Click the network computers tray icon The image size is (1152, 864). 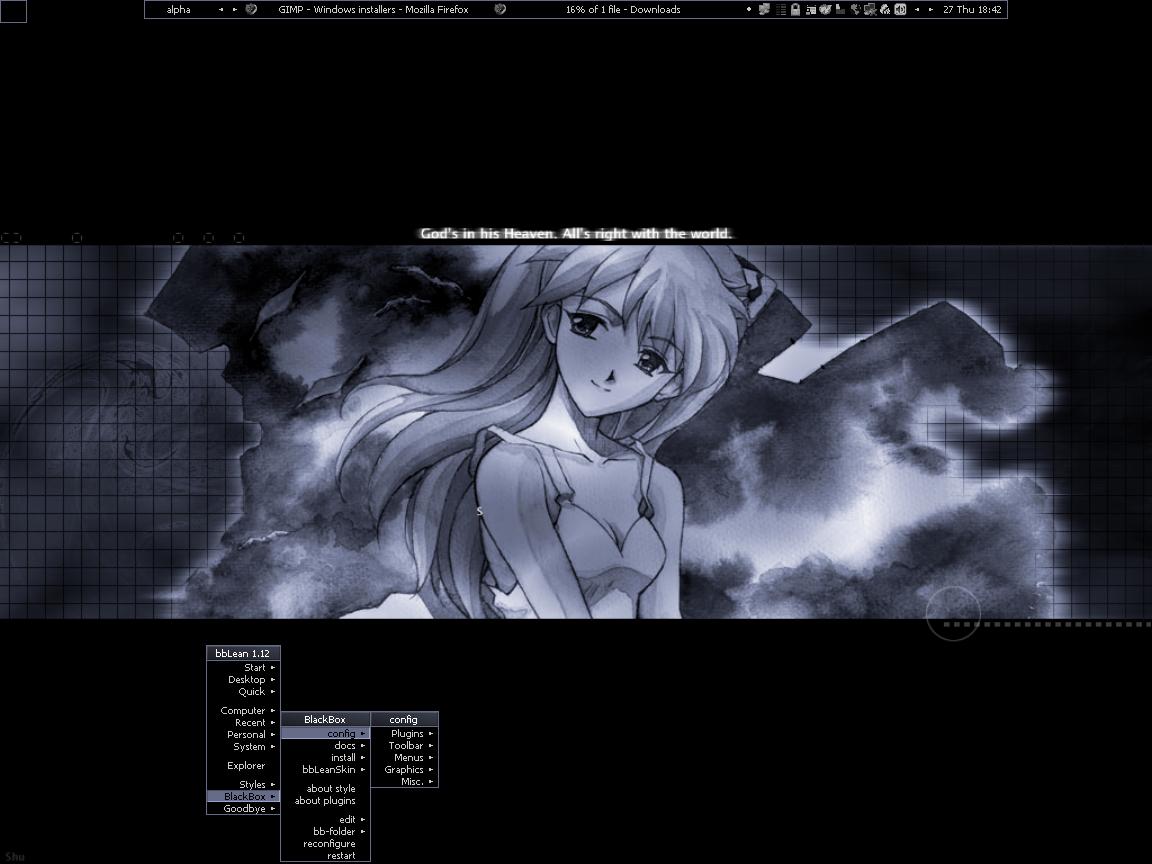tap(870, 10)
